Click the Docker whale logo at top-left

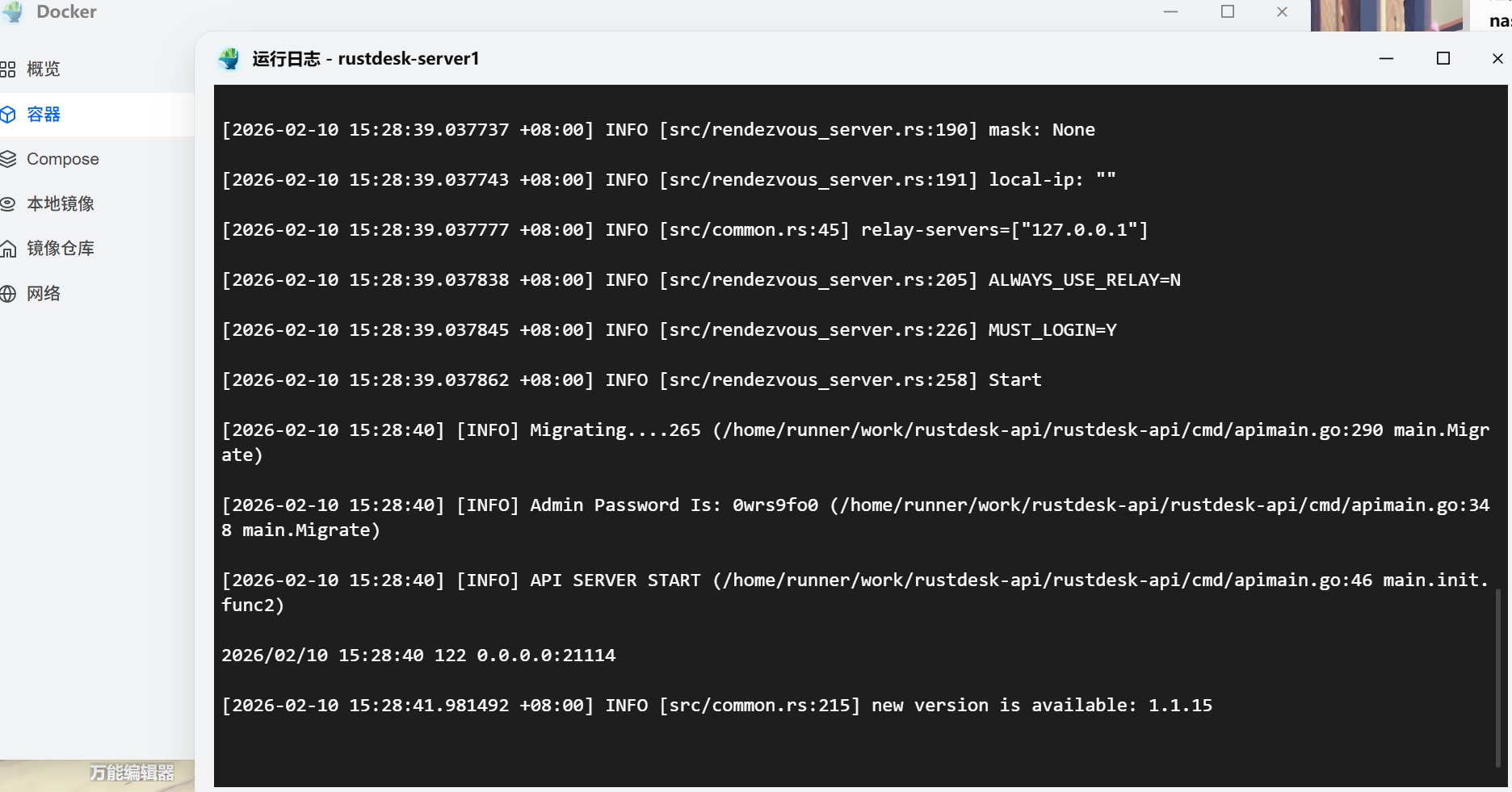click(x=13, y=12)
